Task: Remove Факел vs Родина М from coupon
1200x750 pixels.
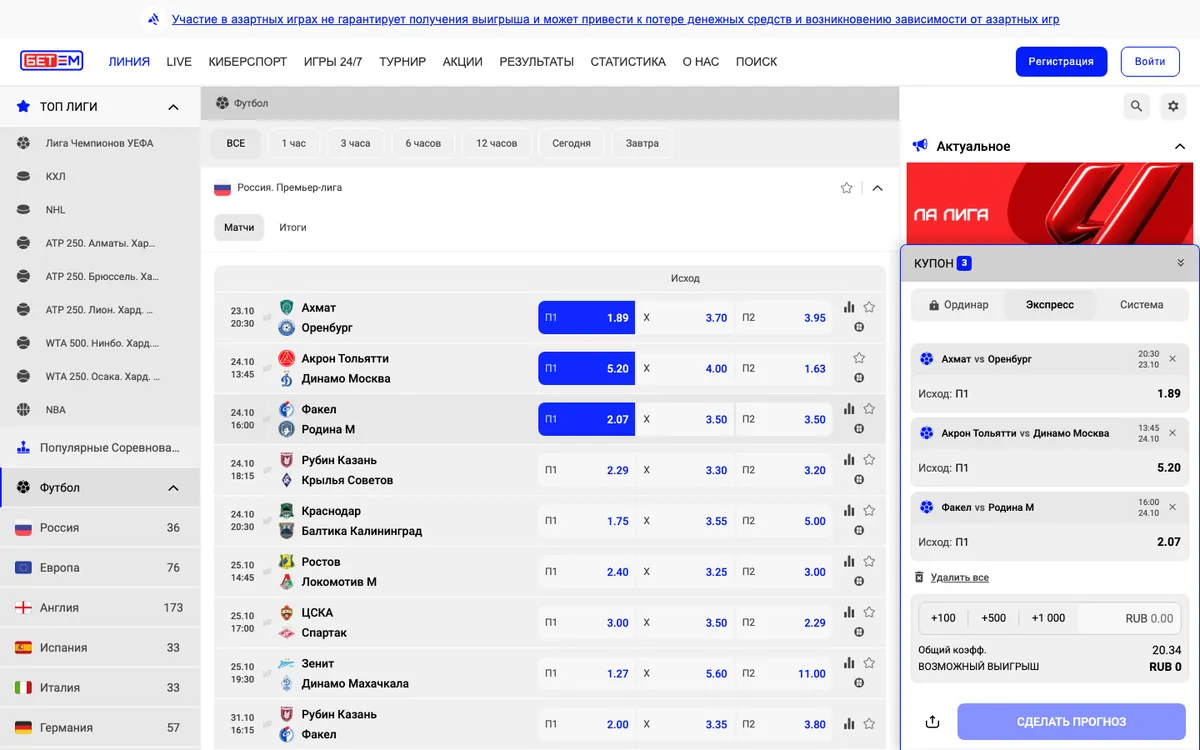Action: 1173,507
